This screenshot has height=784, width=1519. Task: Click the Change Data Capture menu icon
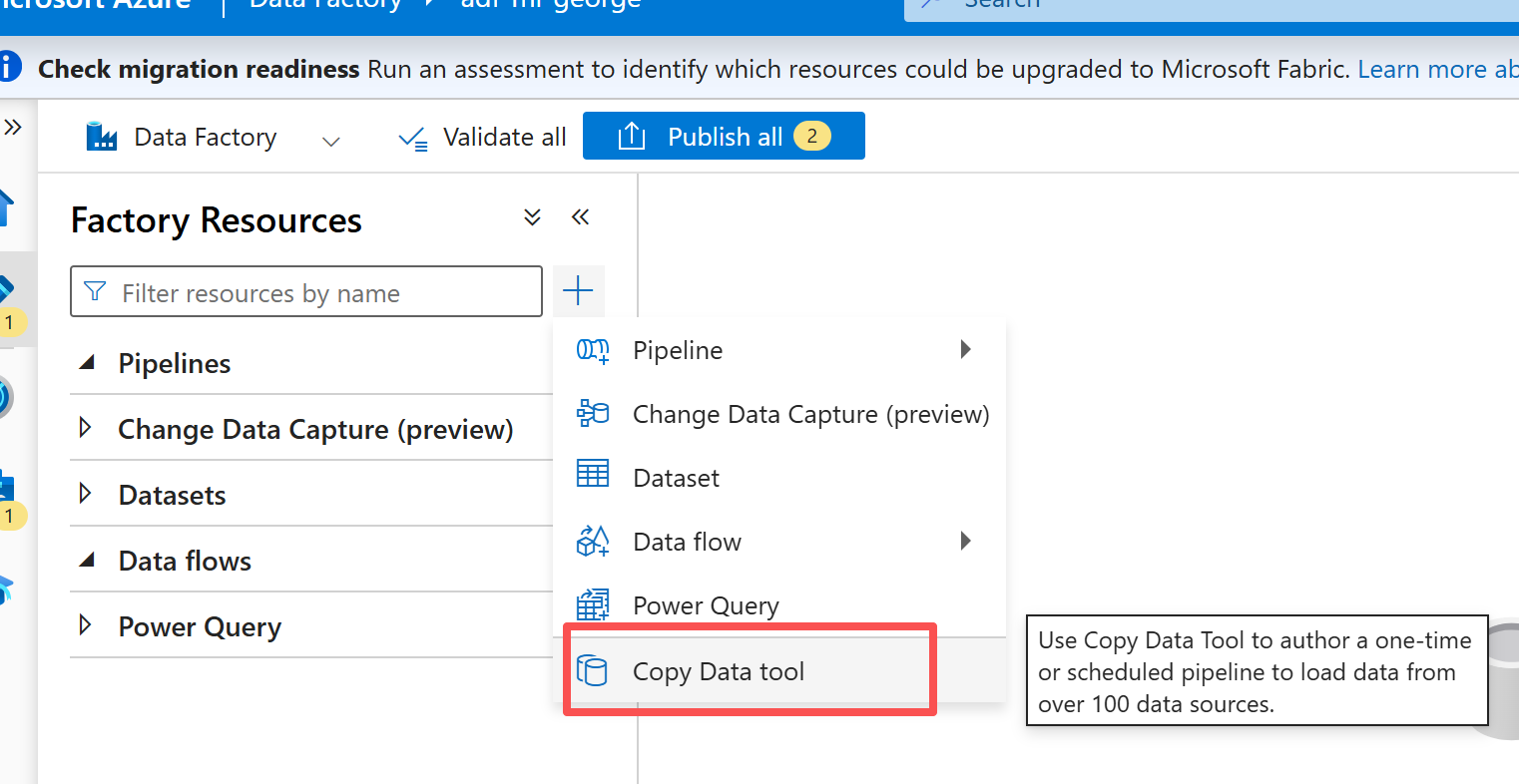(593, 413)
